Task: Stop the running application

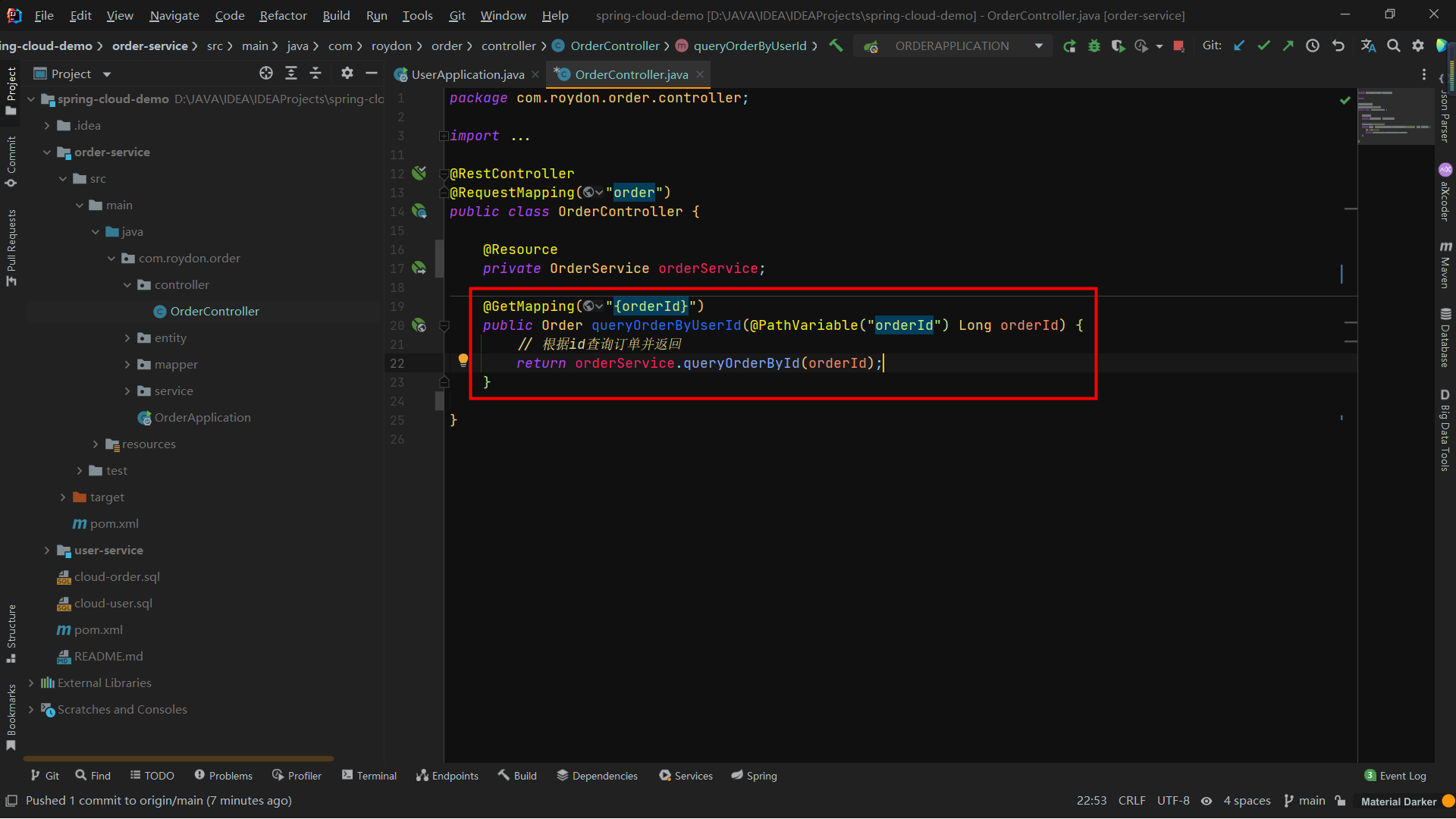Action: [1178, 46]
